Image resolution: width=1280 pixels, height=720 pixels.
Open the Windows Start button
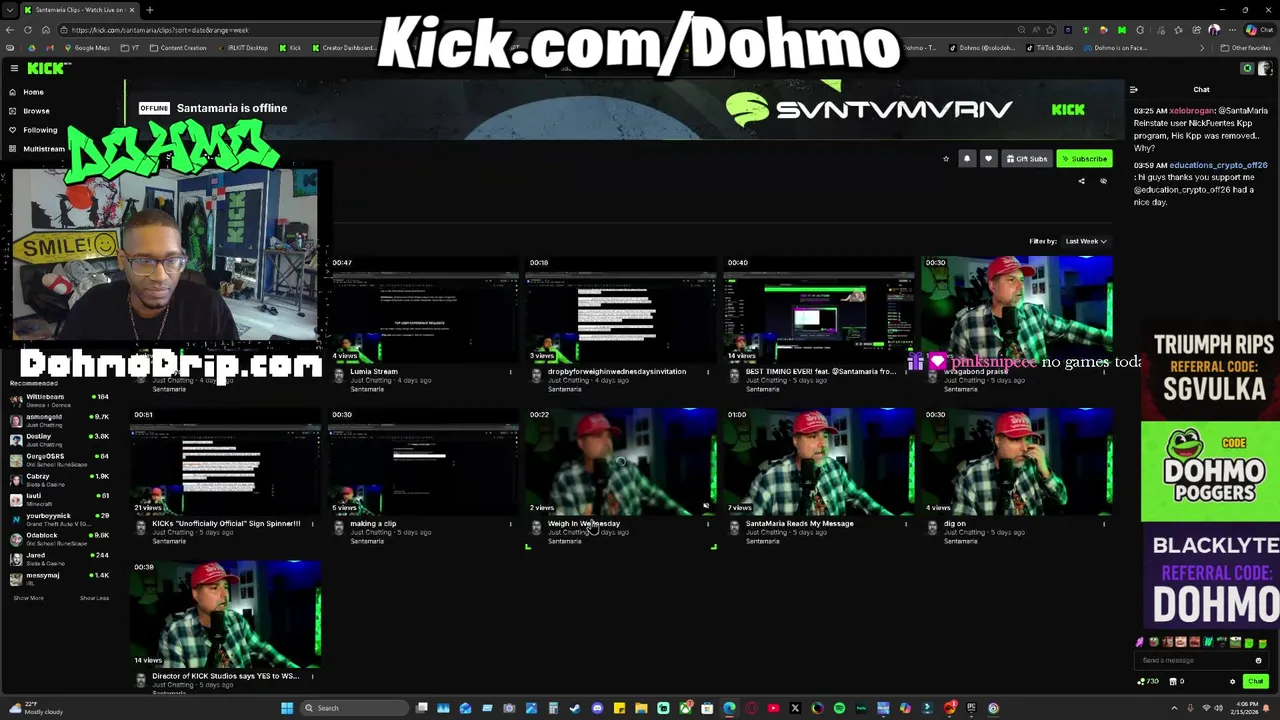[287, 708]
